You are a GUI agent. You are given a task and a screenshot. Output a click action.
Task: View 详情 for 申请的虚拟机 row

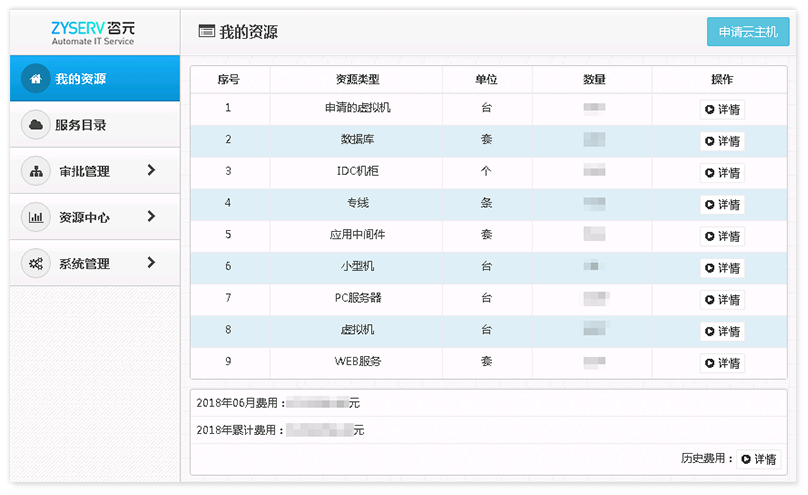tap(721, 110)
